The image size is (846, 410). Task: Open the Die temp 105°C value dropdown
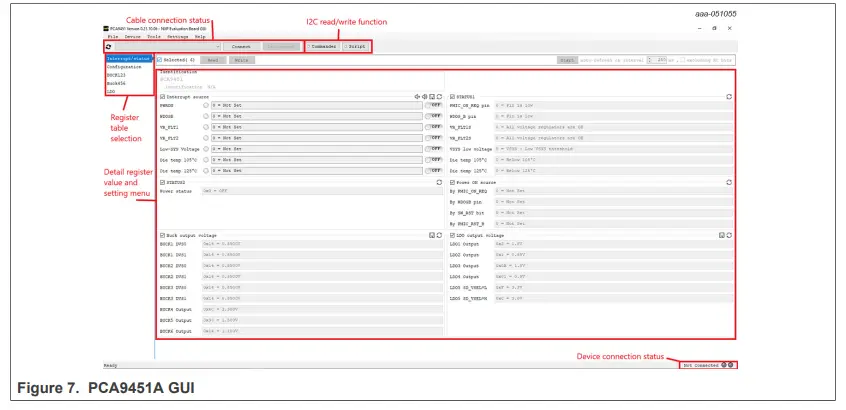click(317, 160)
